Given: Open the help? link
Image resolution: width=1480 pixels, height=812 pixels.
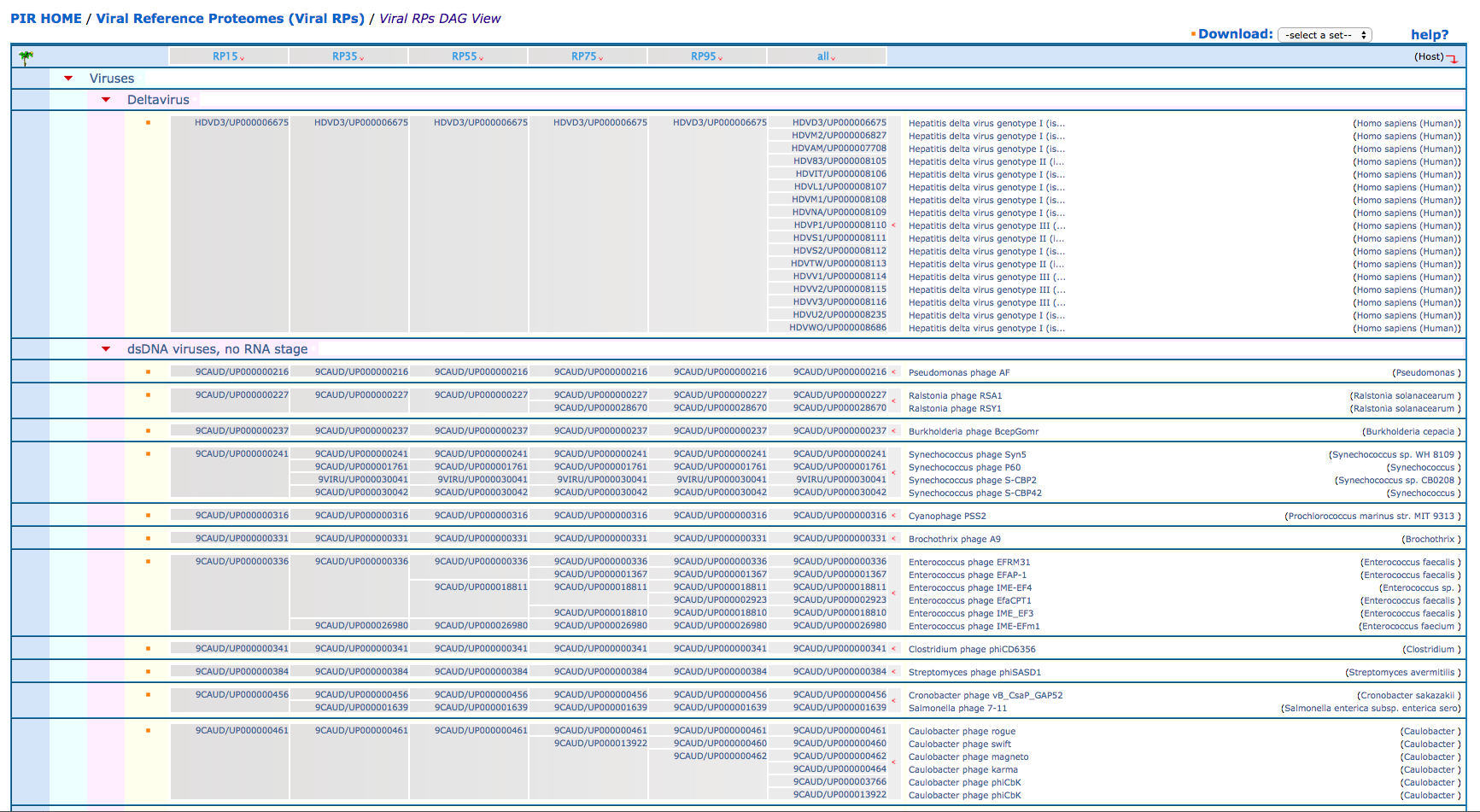Looking at the screenshot, I should (1429, 35).
